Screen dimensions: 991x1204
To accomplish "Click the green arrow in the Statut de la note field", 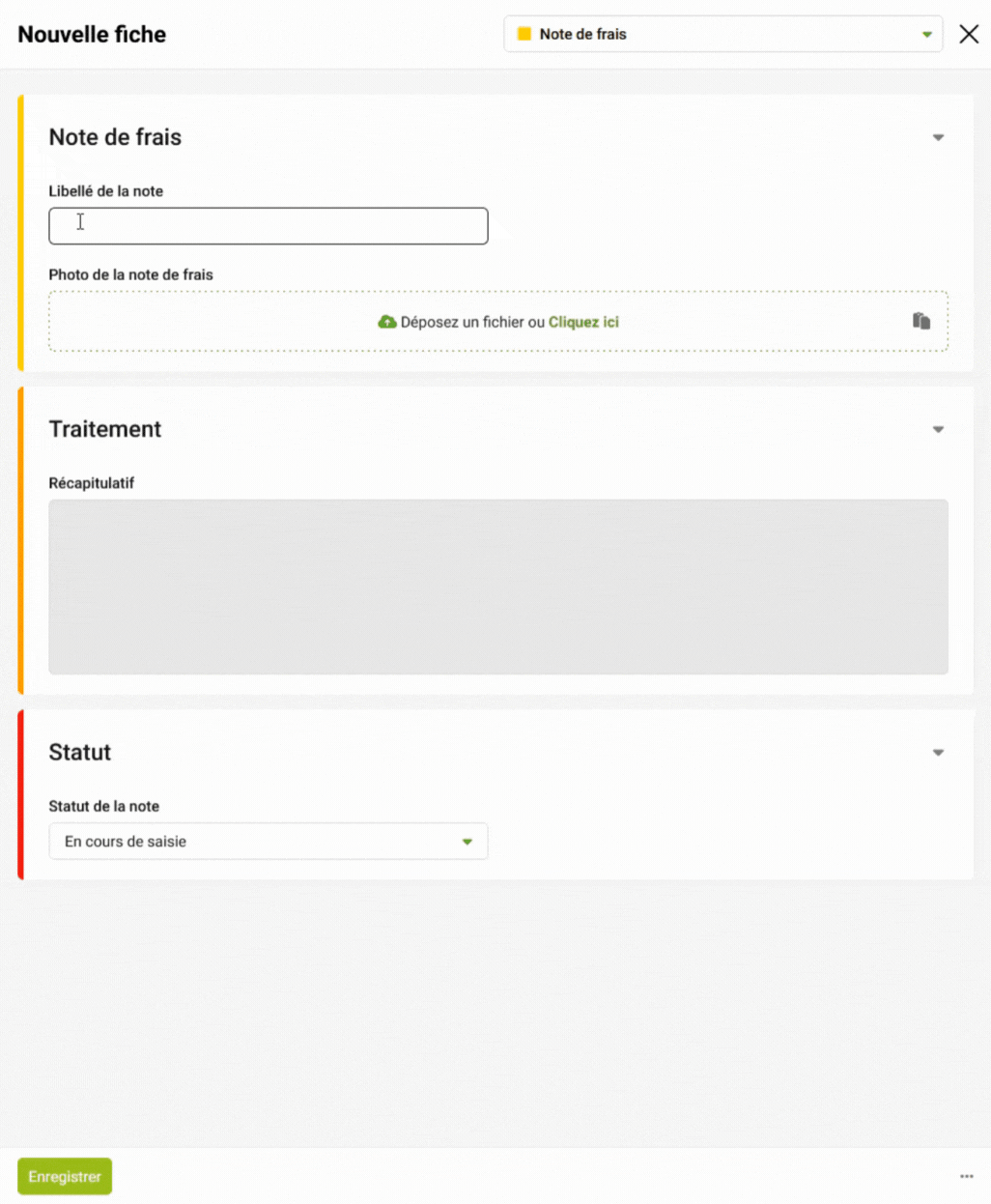I will [x=467, y=842].
